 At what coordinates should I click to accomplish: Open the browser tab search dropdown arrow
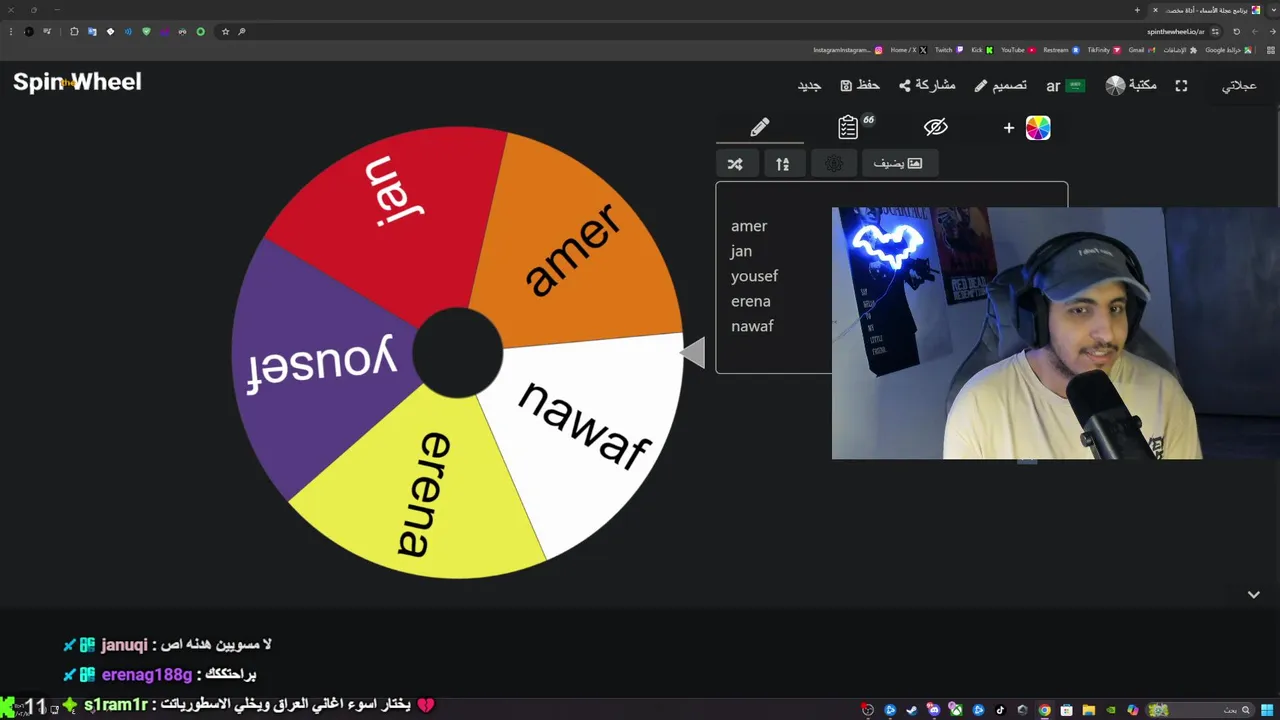(1274, 10)
